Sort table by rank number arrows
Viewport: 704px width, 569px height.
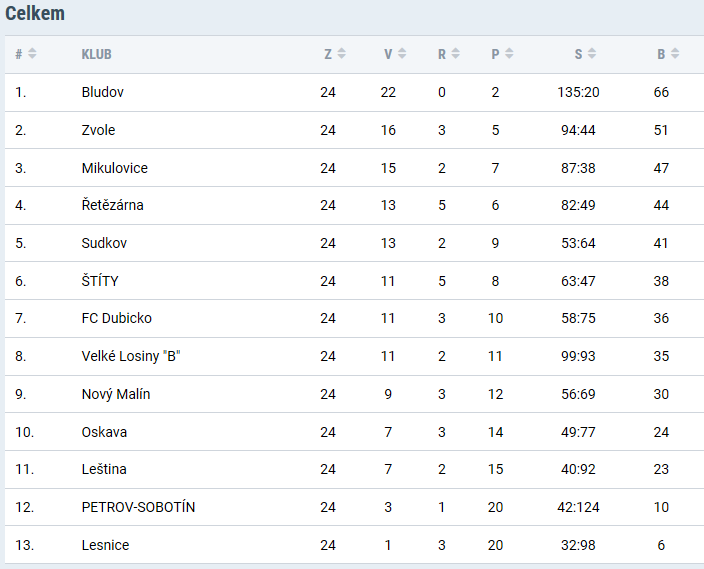(32, 53)
